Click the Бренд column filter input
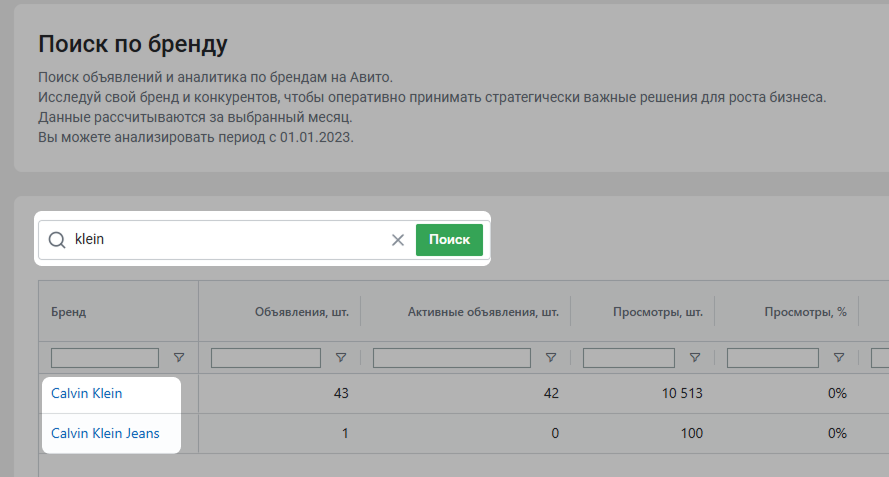The width and height of the screenshot is (889, 477). (105, 358)
